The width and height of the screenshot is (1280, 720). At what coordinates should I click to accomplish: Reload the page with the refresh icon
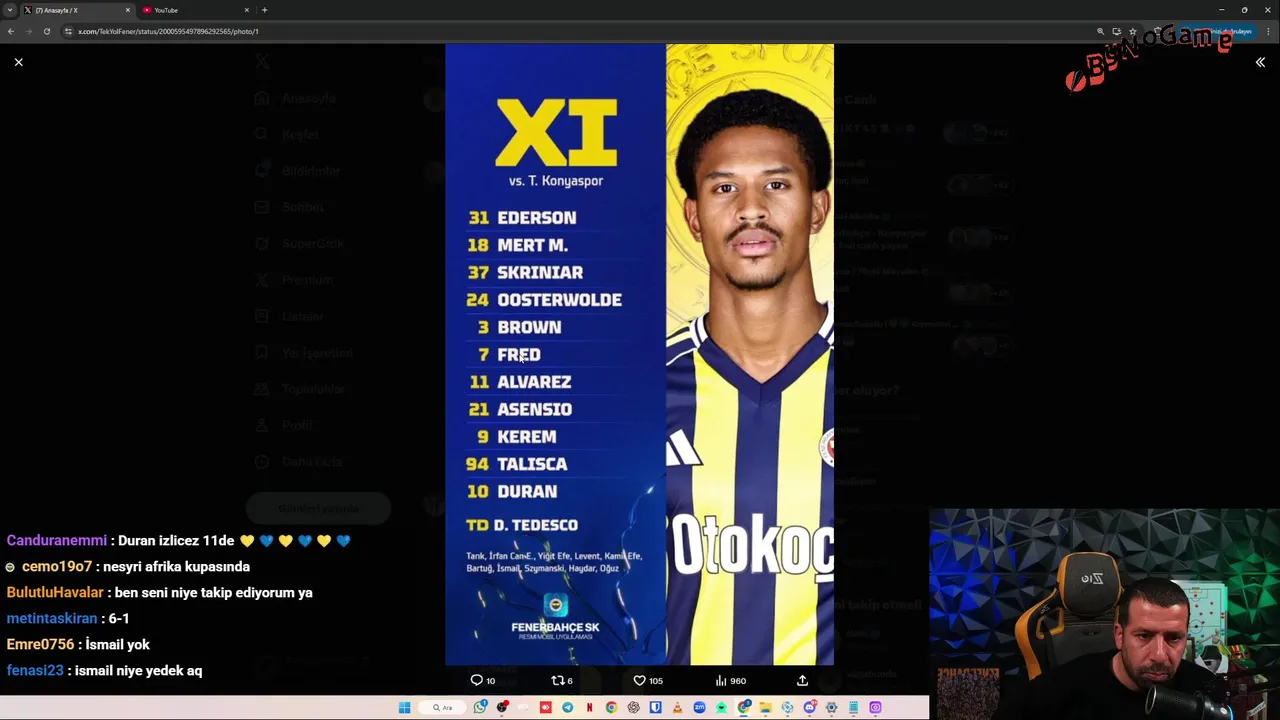click(x=46, y=31)
